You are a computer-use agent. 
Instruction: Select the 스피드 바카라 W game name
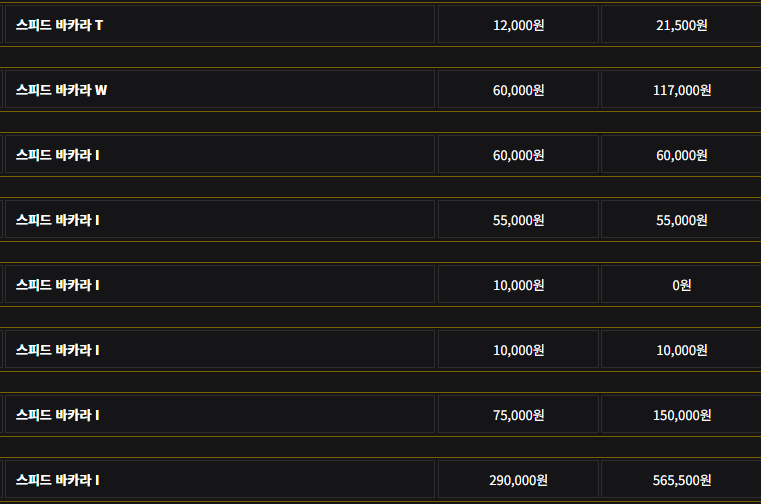pyautogui.click(x=61, y=90)
